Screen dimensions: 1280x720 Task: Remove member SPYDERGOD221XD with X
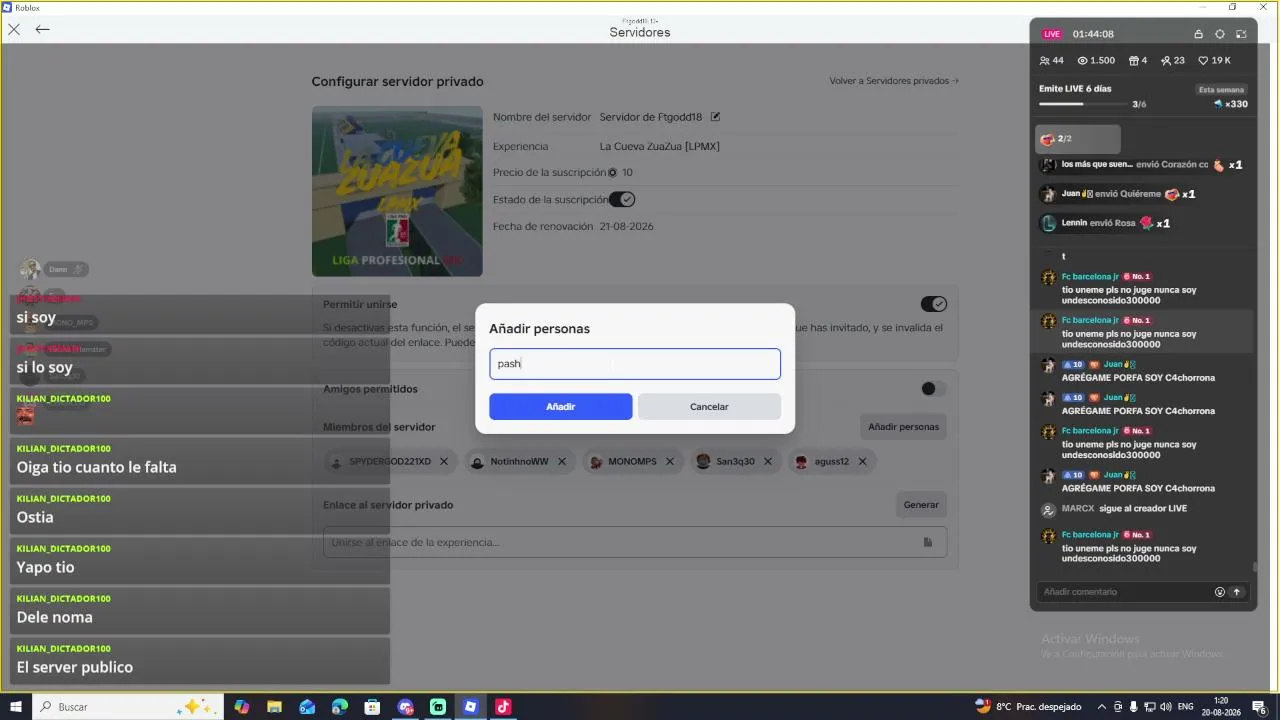coord(444,461)
